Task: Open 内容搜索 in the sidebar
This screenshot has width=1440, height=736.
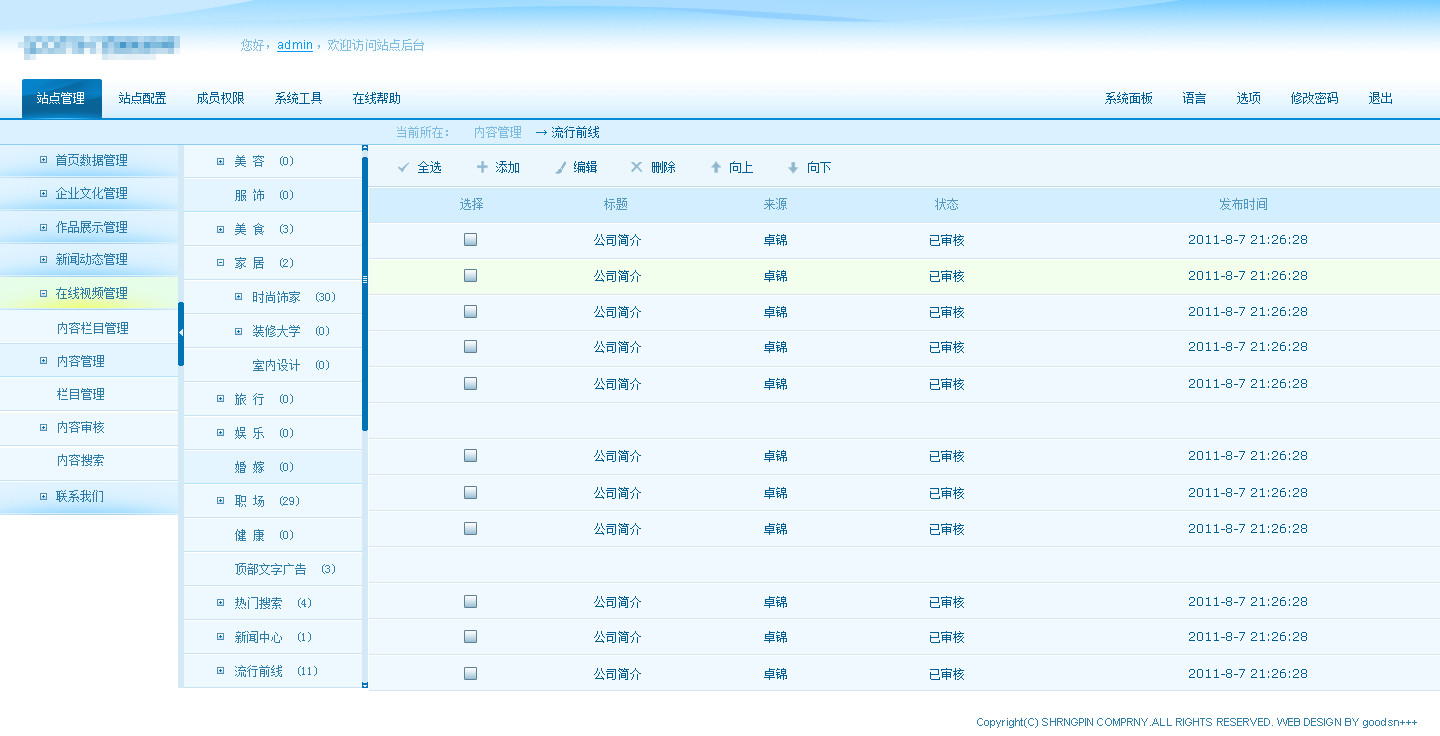Action: pyautogui.click(x=81, y=461)
